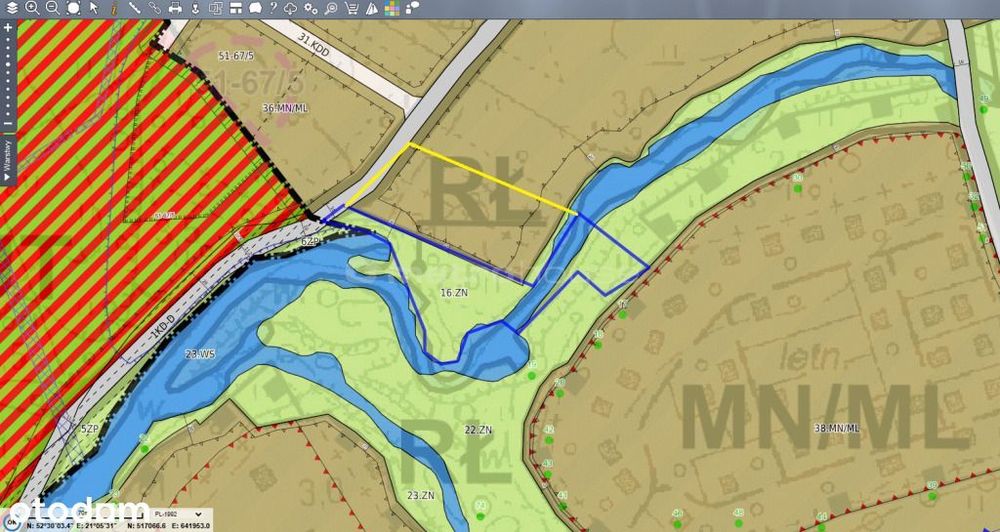Viewport: 1000px width, 532px height.
Task: Click the zoom to full extent icon
Action: (x=73, y=8)
